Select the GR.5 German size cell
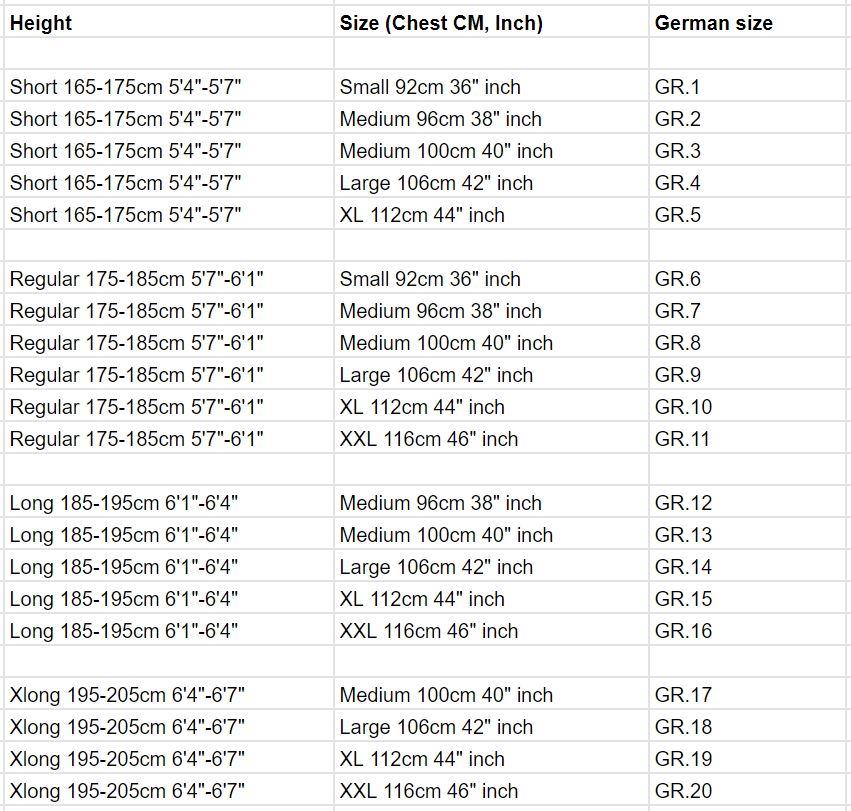Screen dimensions: 851x811 (678, 215)
